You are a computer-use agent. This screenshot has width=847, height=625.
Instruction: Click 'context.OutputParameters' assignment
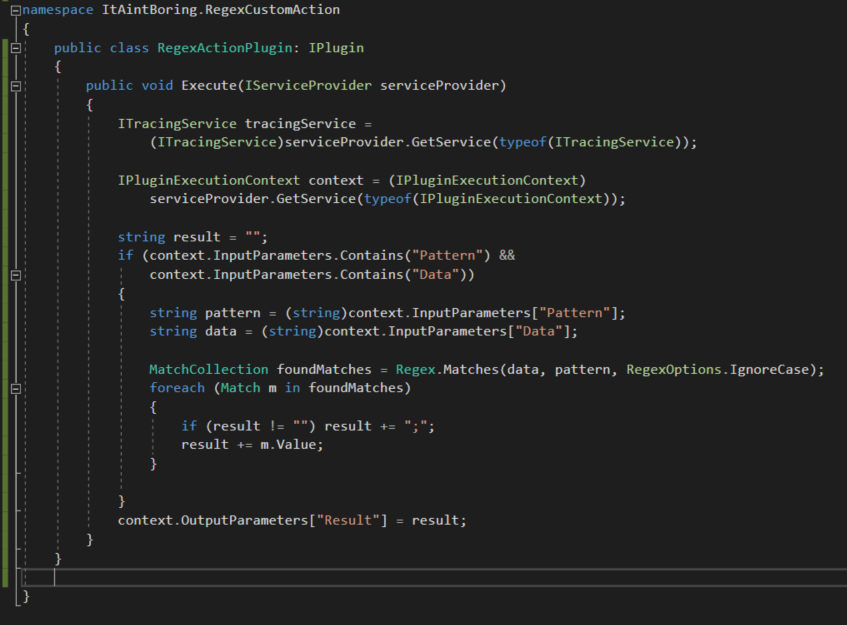click(x=213, y=520)
